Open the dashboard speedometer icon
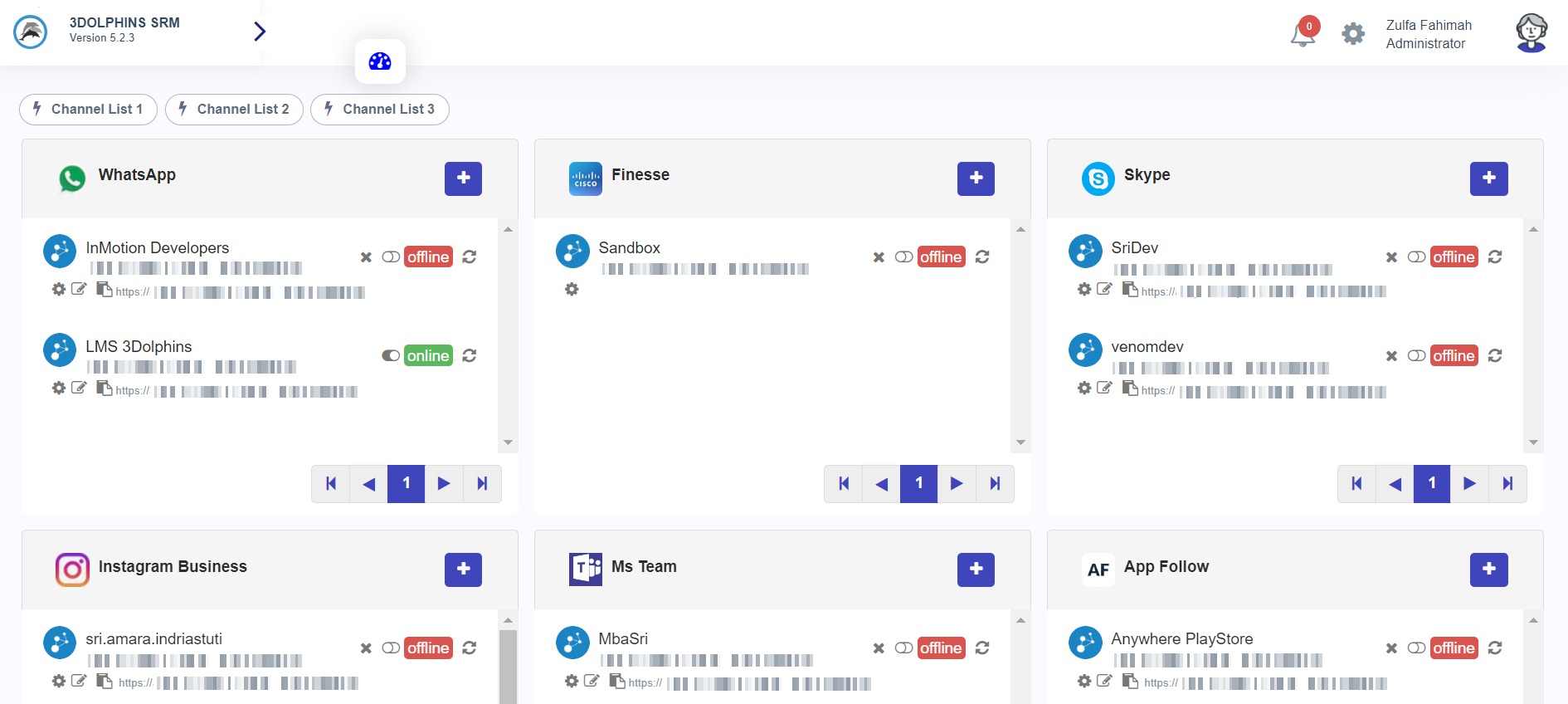This screenshot has width=1568, height=704. pos(380,61)
